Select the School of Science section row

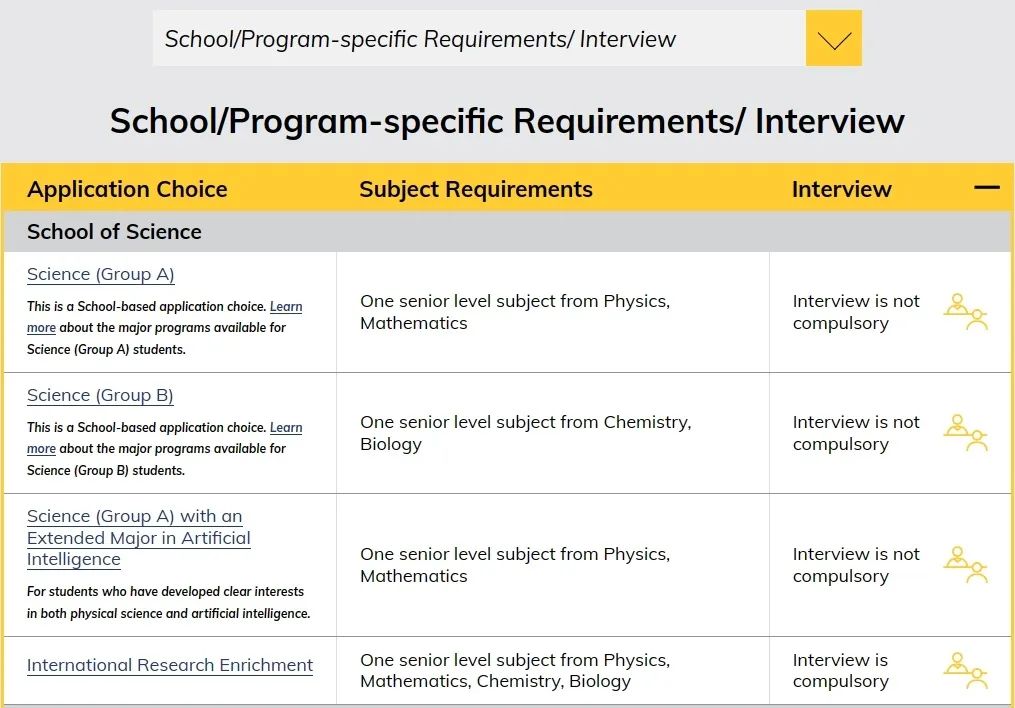coord(508,232)
